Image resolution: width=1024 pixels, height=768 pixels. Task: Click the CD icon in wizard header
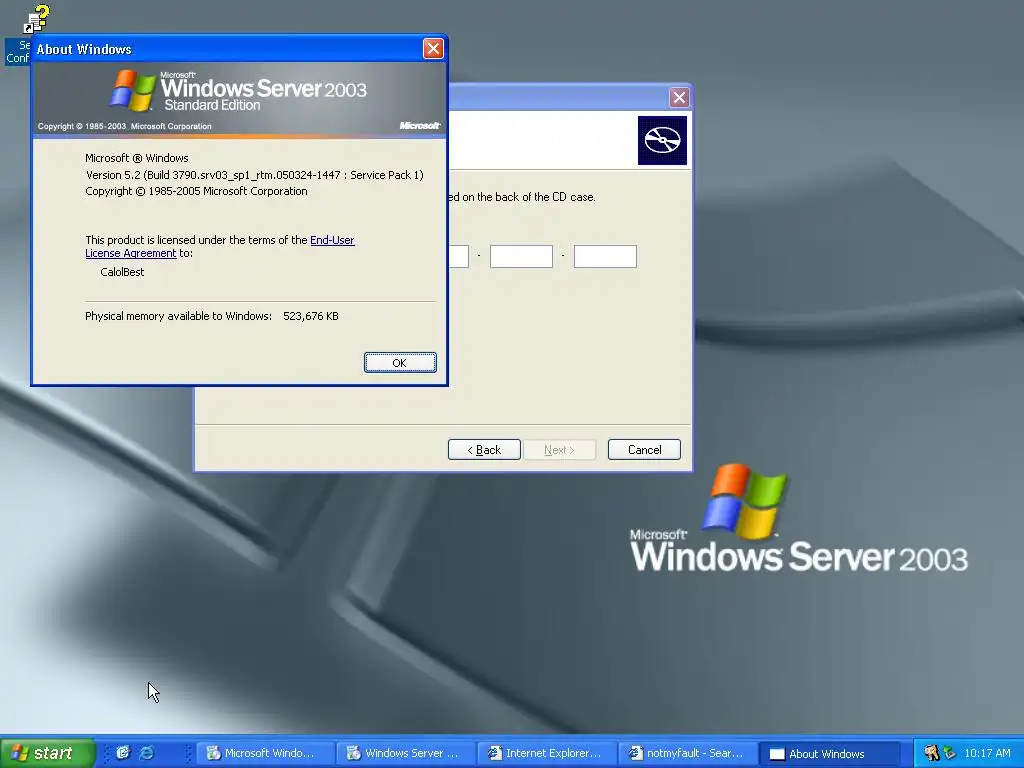(662, 140)
